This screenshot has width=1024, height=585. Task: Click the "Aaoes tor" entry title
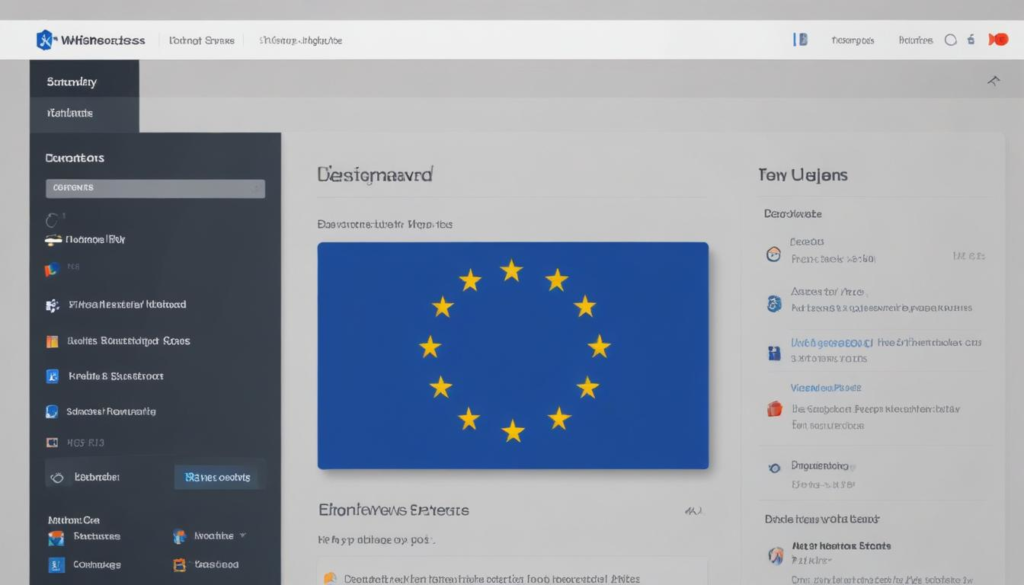click(x=828, y=292)
